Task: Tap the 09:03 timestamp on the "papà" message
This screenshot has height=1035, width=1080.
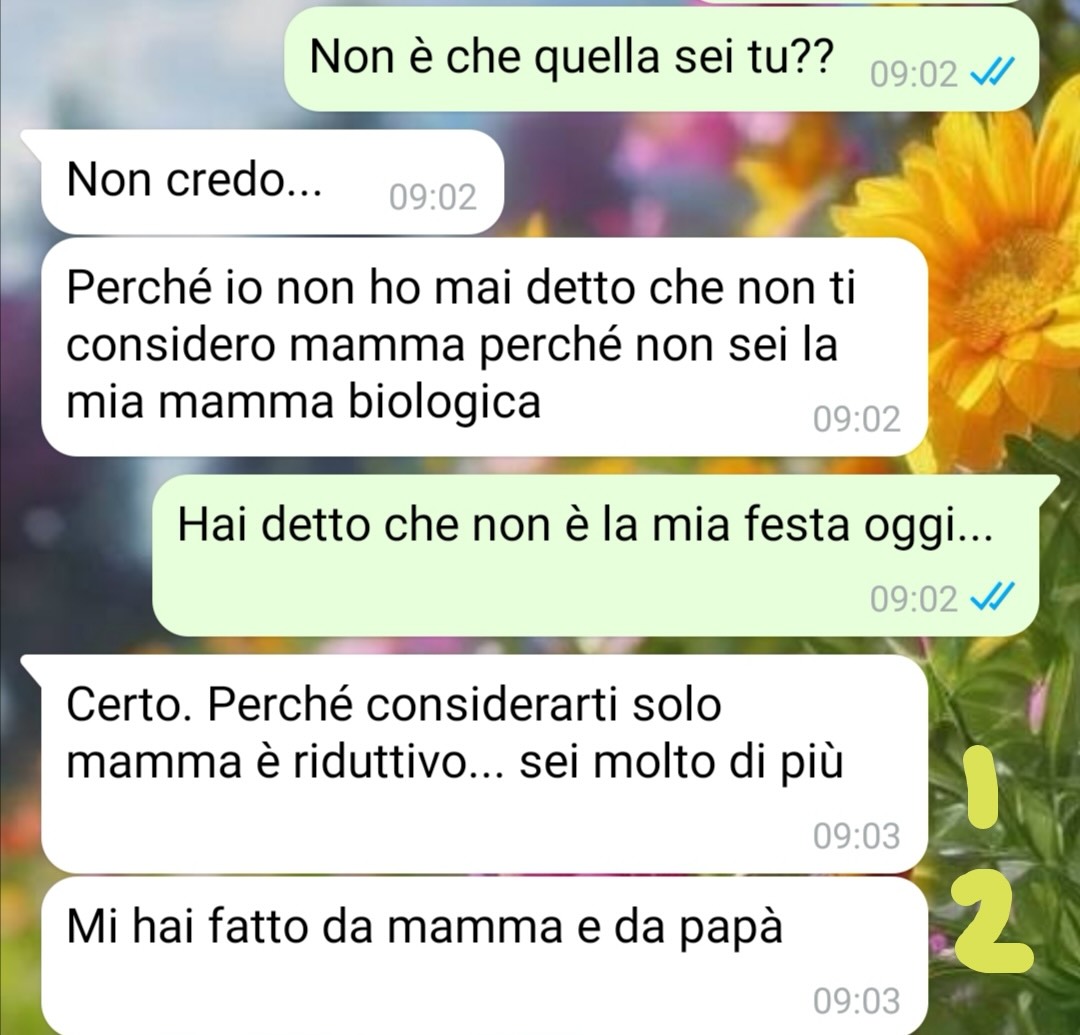Action: (x=856, y=1001)
